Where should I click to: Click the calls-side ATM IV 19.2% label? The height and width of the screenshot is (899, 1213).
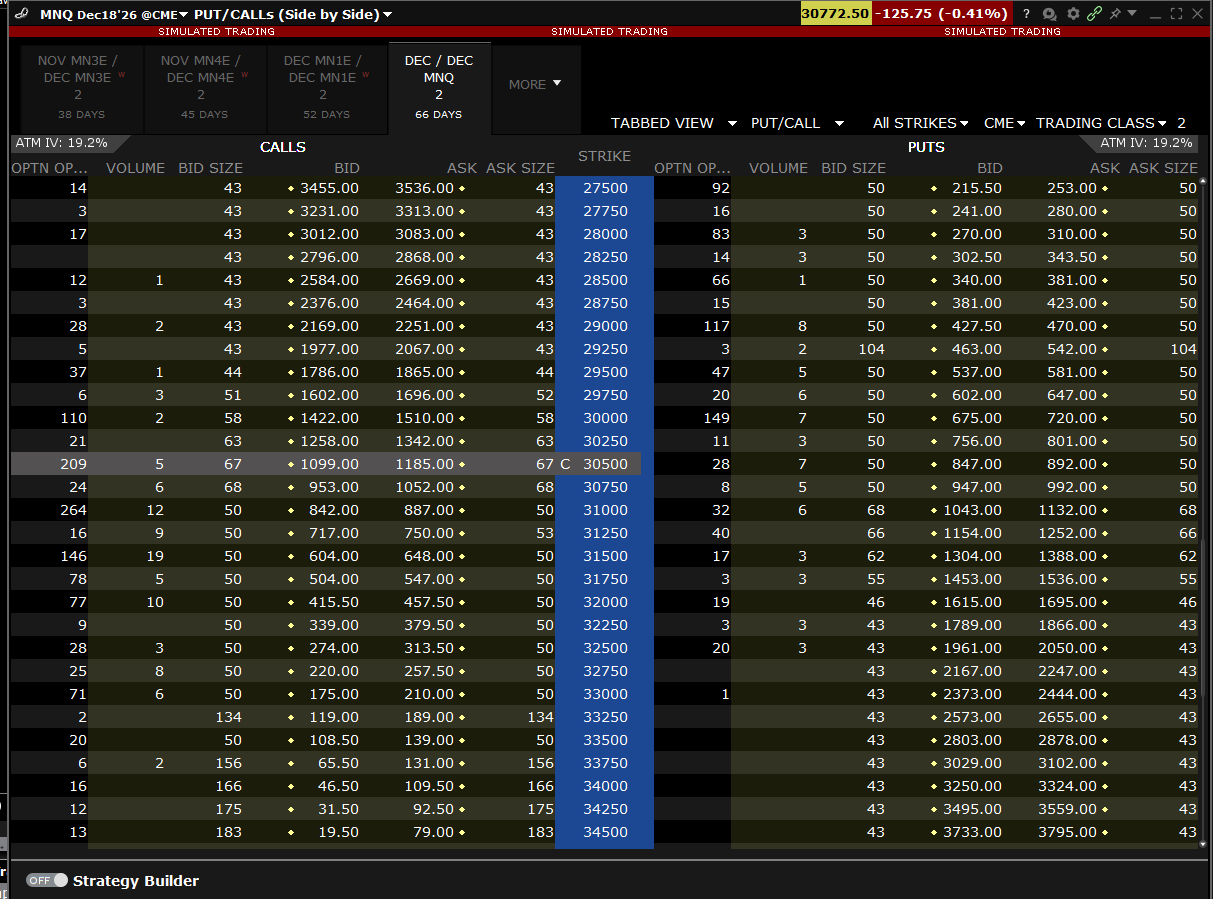tap(61, 143)
